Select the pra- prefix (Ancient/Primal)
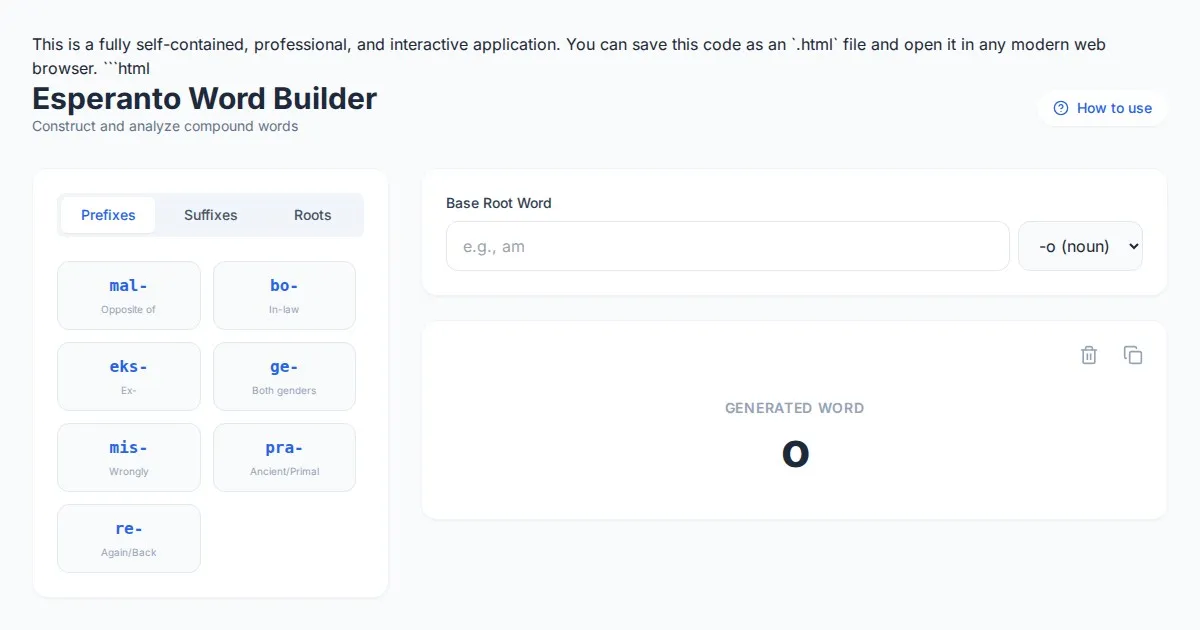This screenshot has height=630, width=1200. pos(284,457)
